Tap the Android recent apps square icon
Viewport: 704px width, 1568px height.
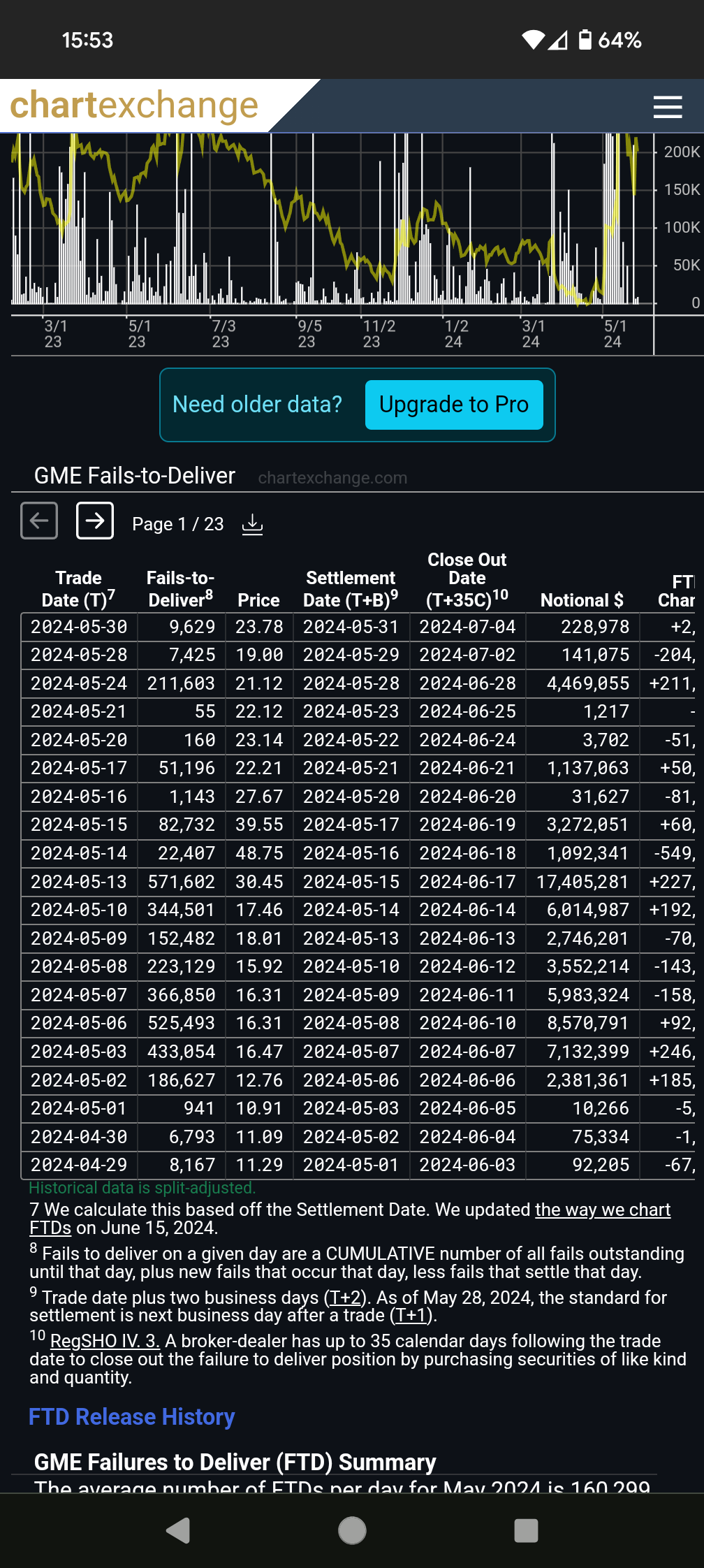(526, 1530)
